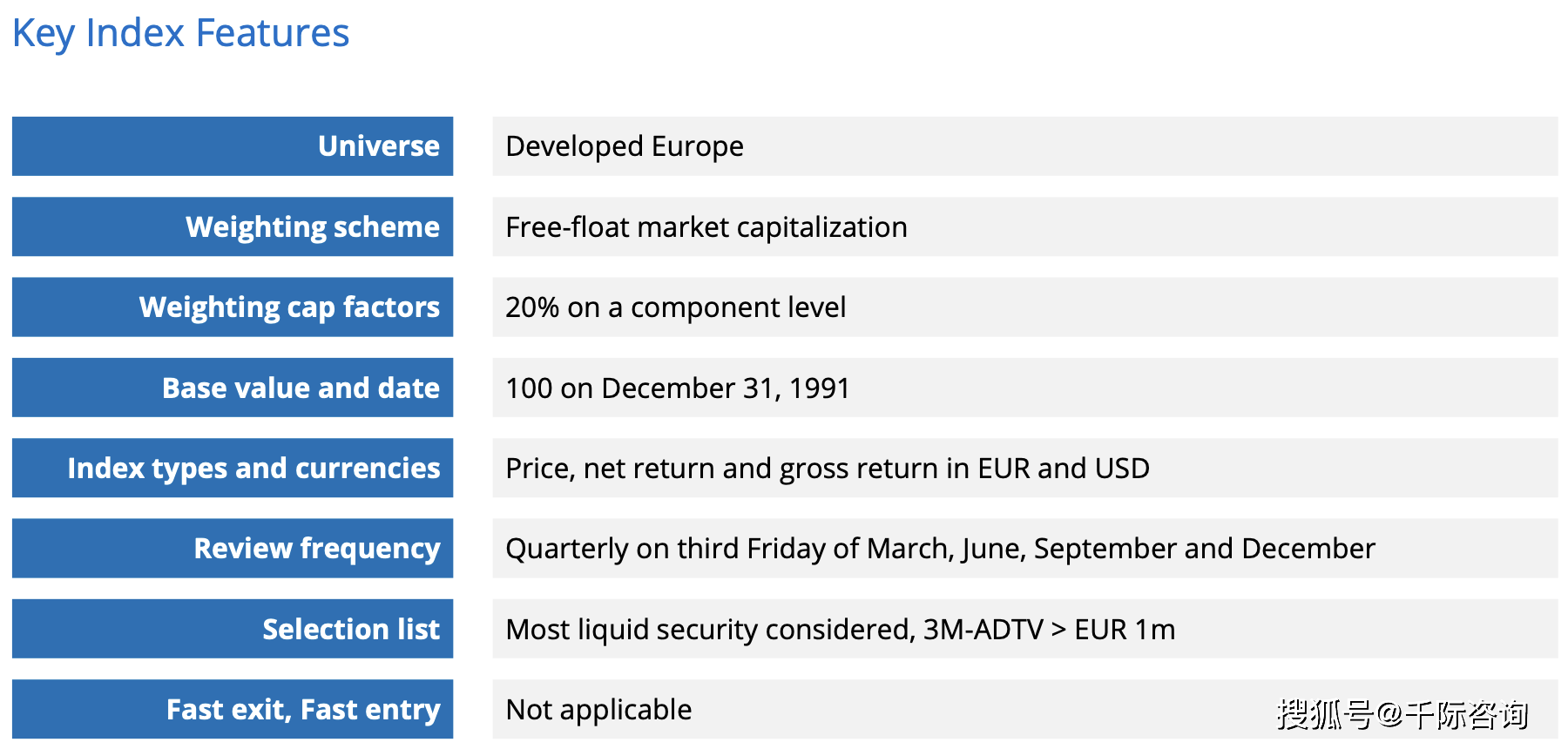Click the 20% on a component level value
The image size is (1568, 749).
click(x=676, y=307)
